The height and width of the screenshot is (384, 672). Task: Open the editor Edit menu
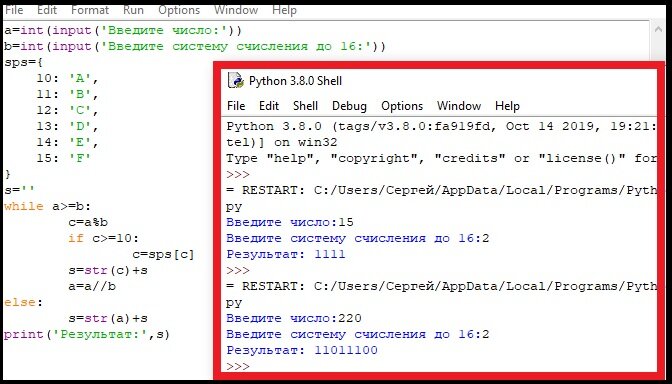[47, 10]
